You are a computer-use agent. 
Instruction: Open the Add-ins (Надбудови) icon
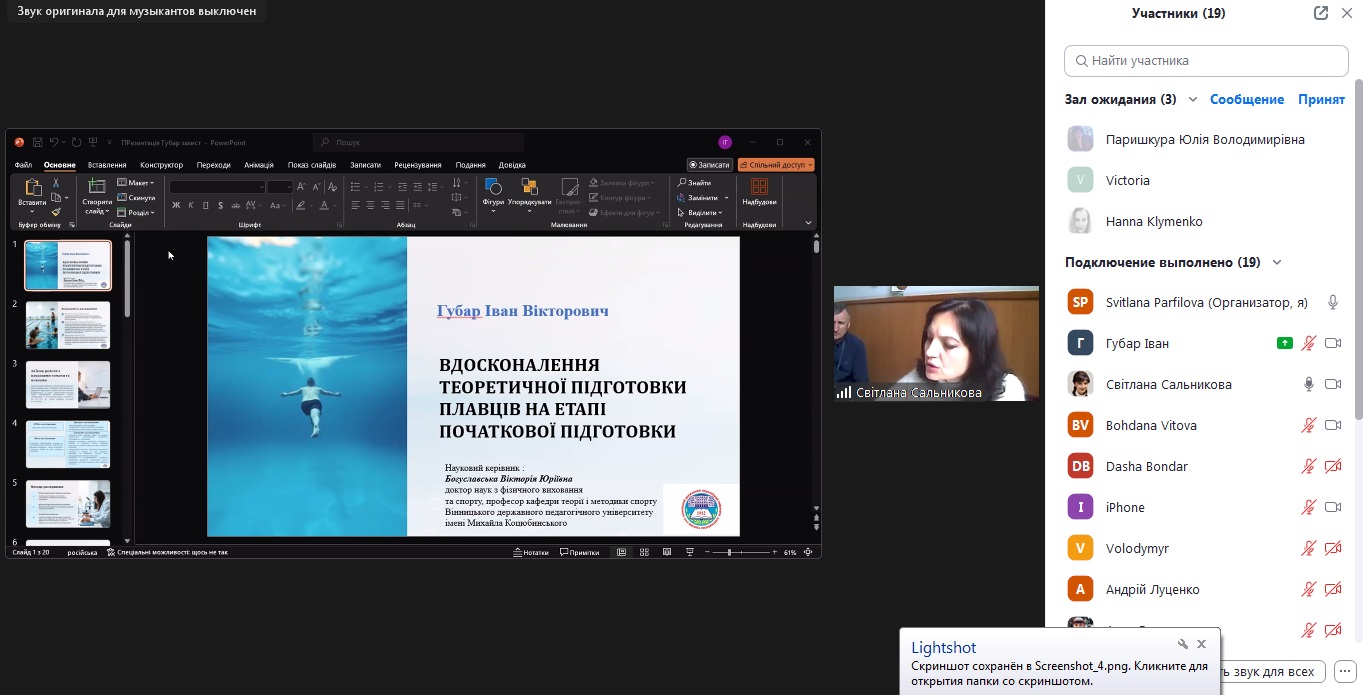coord(759,188)
